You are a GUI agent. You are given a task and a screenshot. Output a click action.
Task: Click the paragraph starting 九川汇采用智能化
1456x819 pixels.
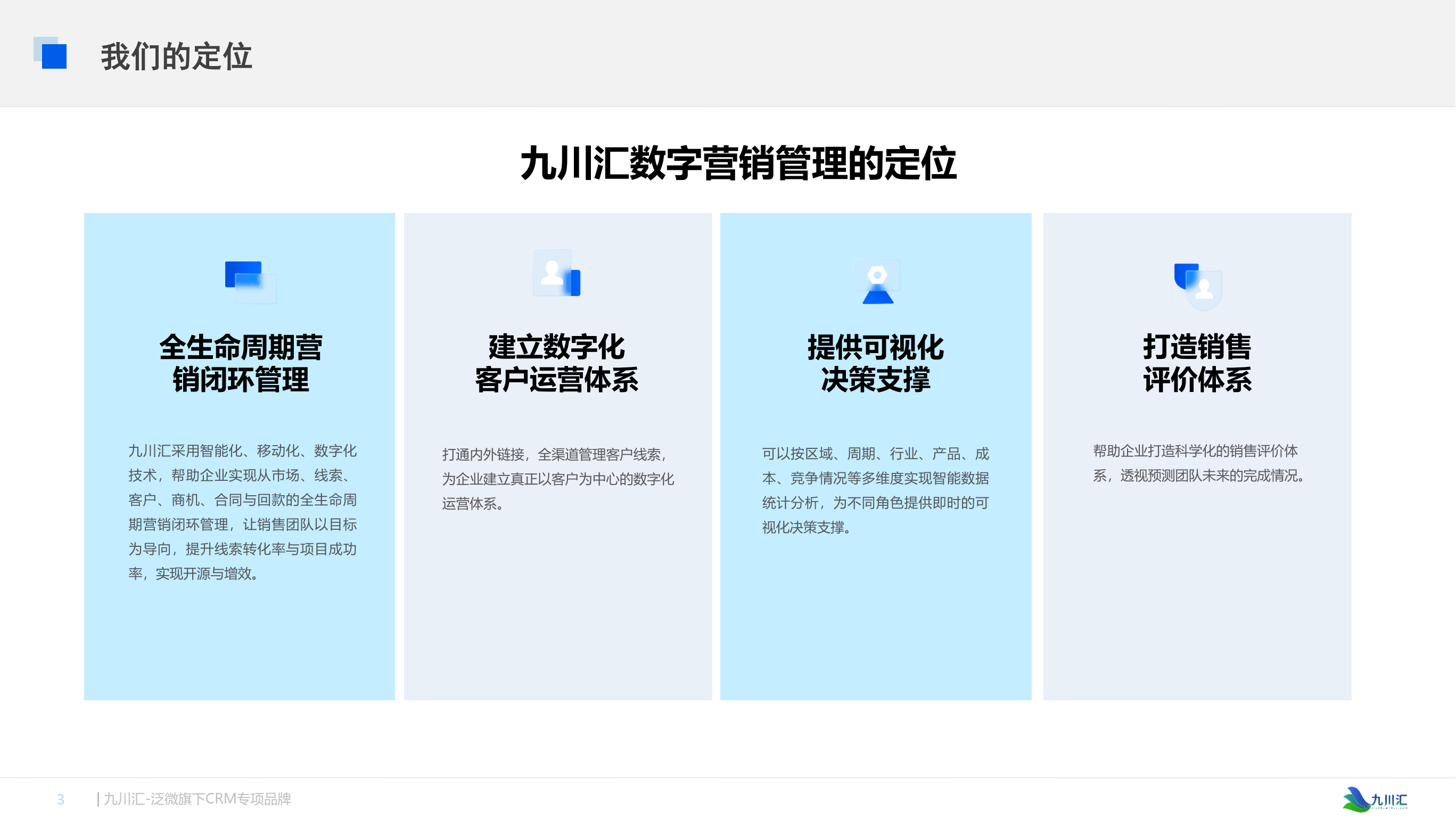(242, 512)
